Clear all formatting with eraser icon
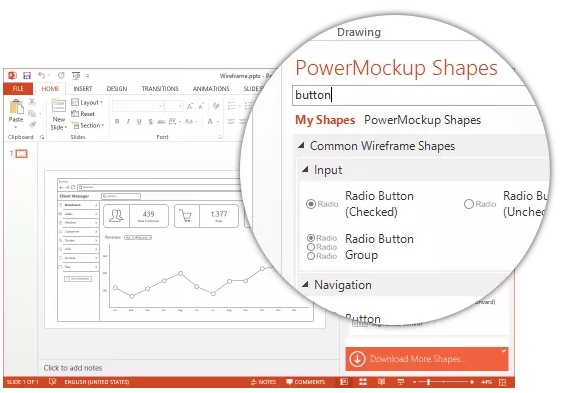Screen dimensions: 574x393 [216, 106]
